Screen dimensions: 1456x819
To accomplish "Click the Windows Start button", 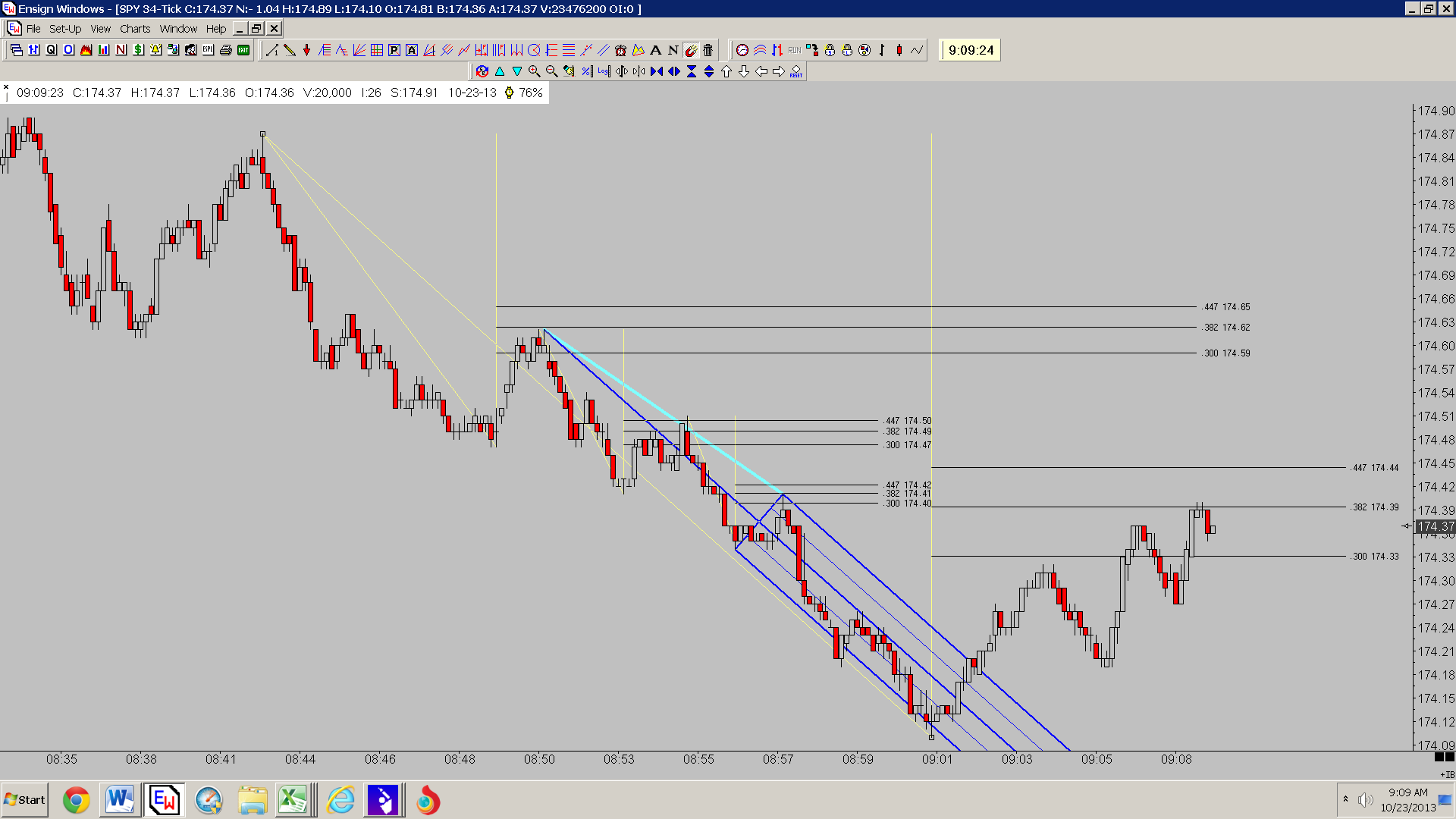I will [25, 800].
